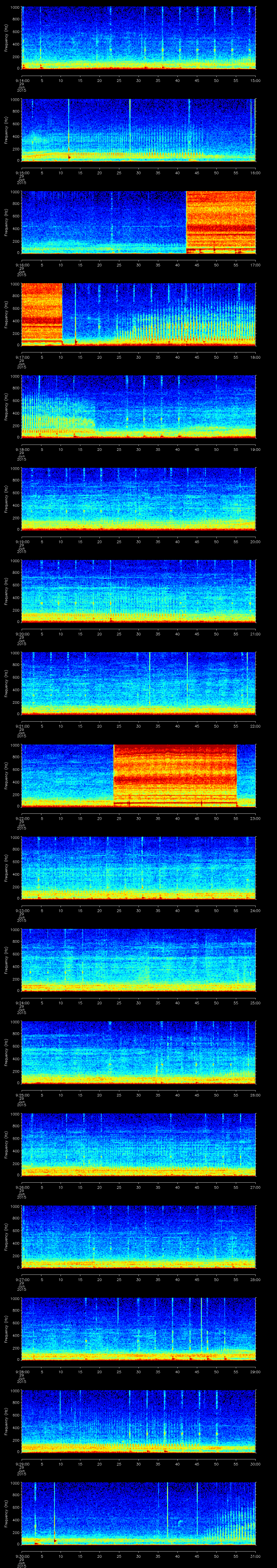Screen dimensions: 277x1568
Task: Click the "9:28:00" start time label
Action: [x=22, y=1371]
